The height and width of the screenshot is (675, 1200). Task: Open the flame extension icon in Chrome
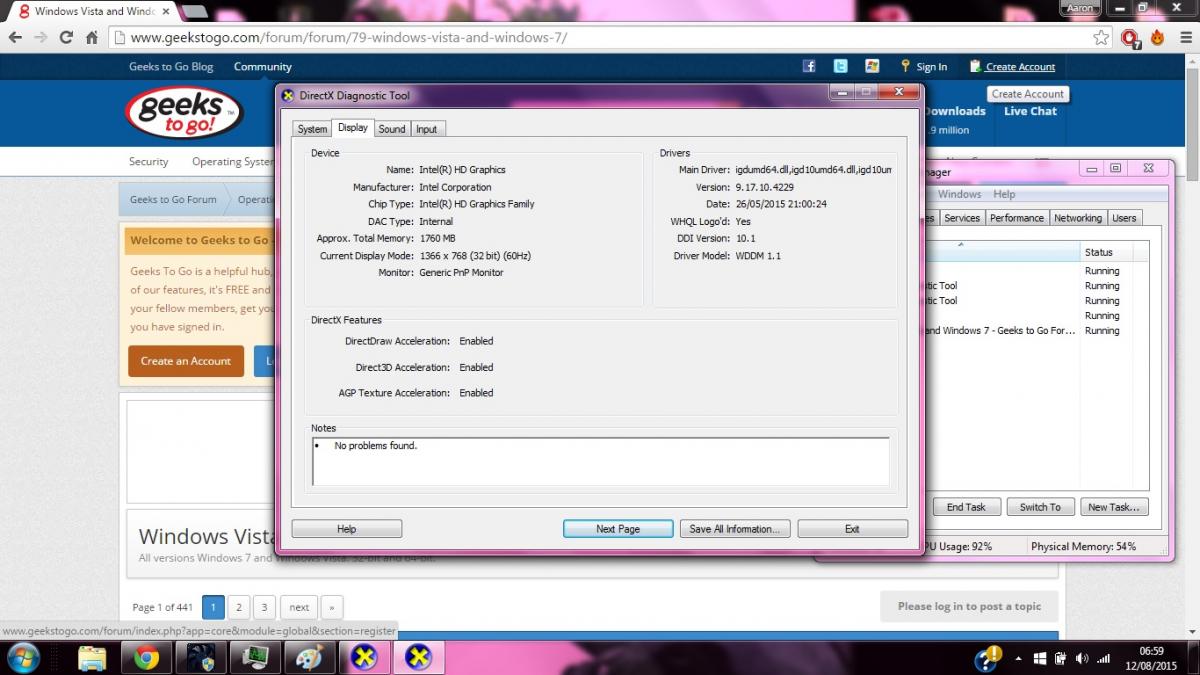(x=1157, y=38)
